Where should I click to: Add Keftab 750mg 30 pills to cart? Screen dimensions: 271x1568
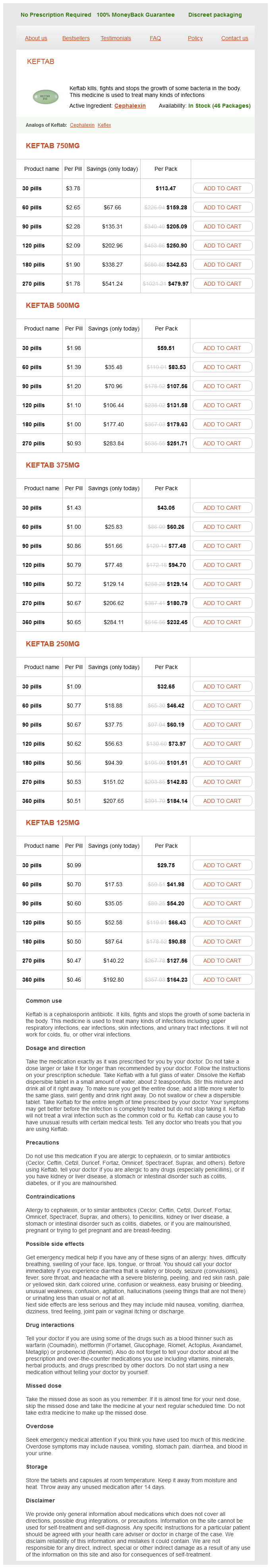[x=222, y=189]
